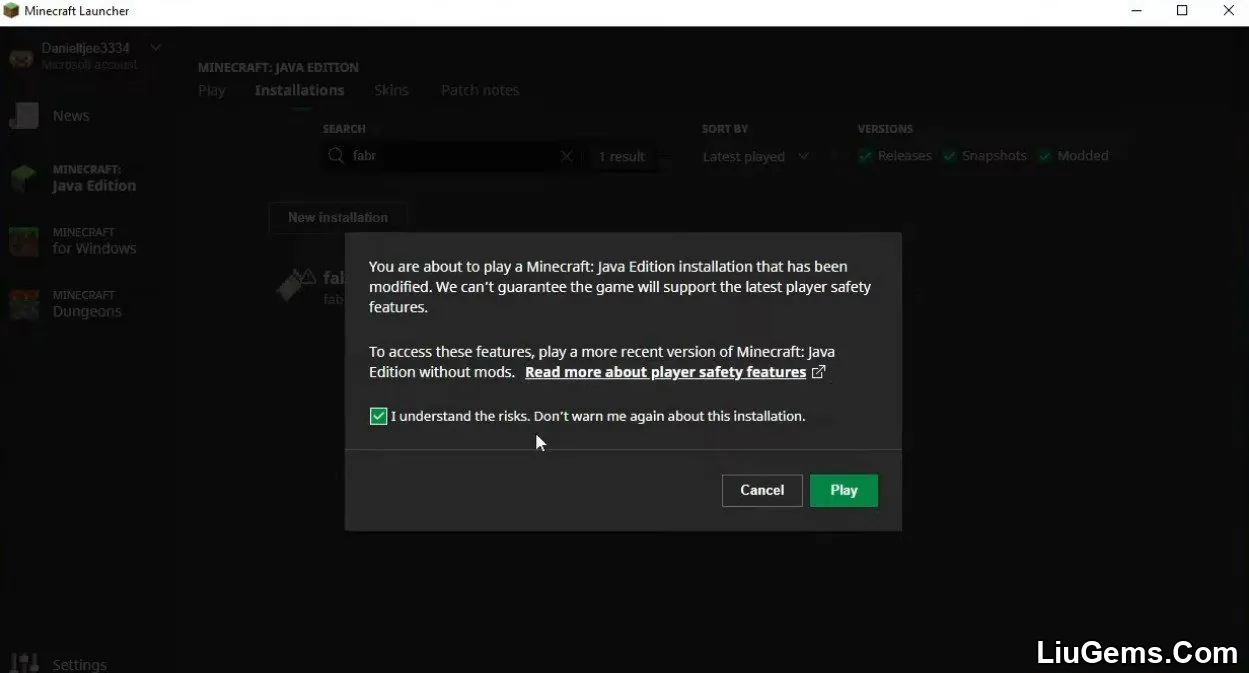This screenshot has height=673, width=1249.
Task: Open the News section icon
Action: tap(24, 116)
